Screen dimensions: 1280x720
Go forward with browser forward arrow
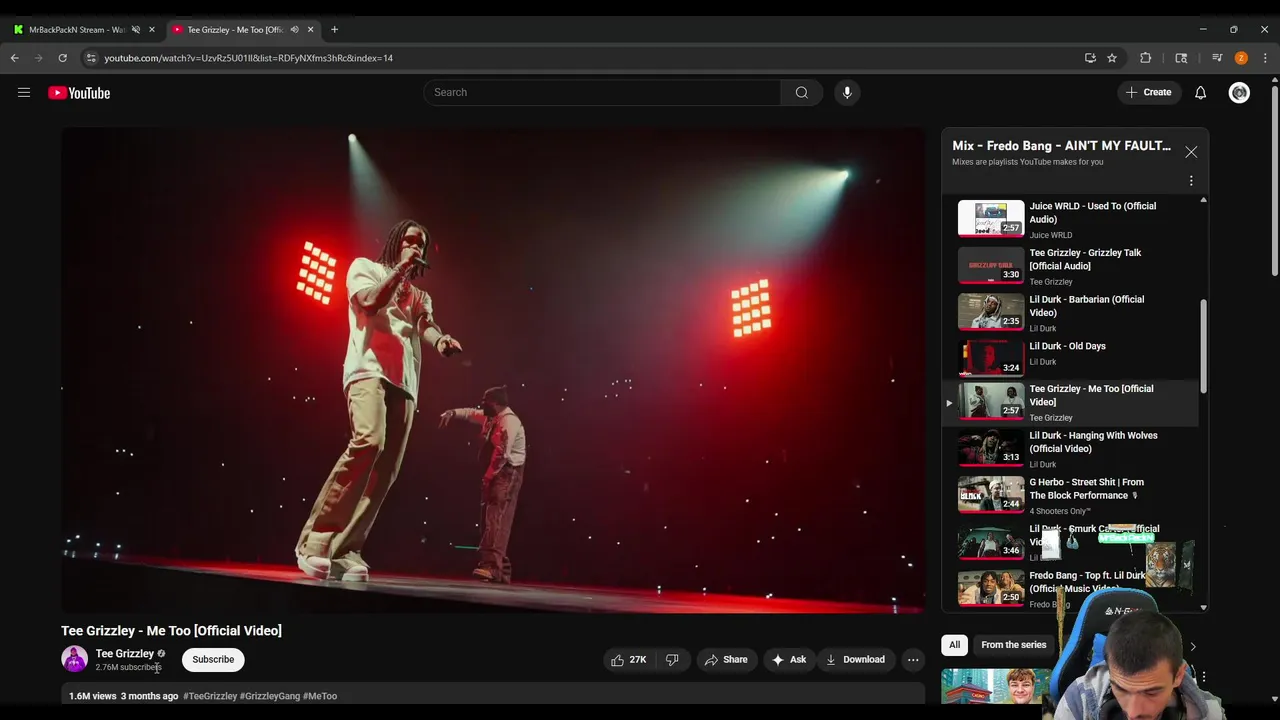tap(39, 58)
